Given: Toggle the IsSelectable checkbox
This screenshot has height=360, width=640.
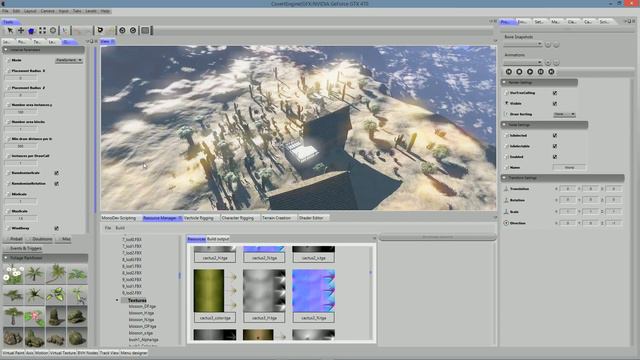Looking at the screenshot, I should tap(555, 146).
